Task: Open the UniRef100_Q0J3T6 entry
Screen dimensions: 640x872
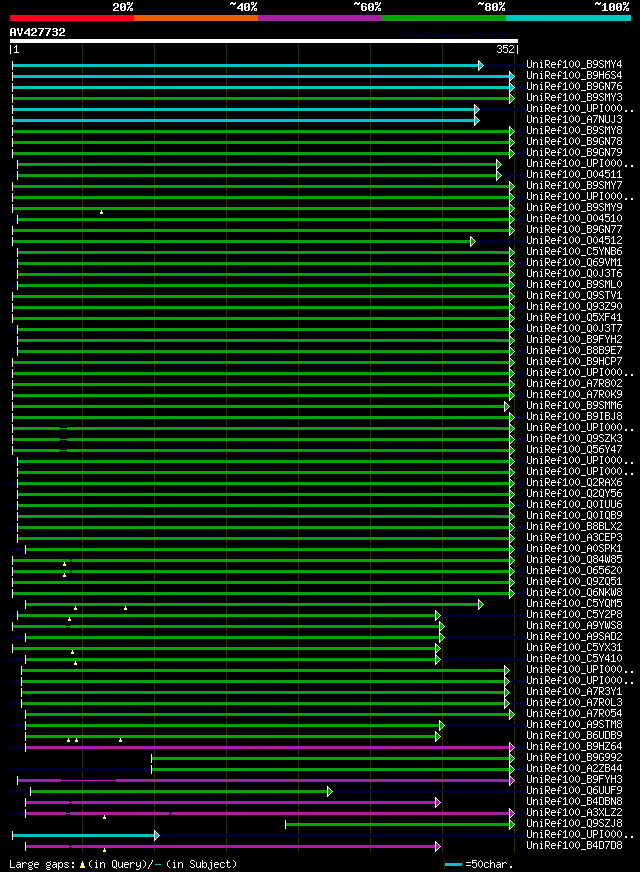Action: pos(574,273)
